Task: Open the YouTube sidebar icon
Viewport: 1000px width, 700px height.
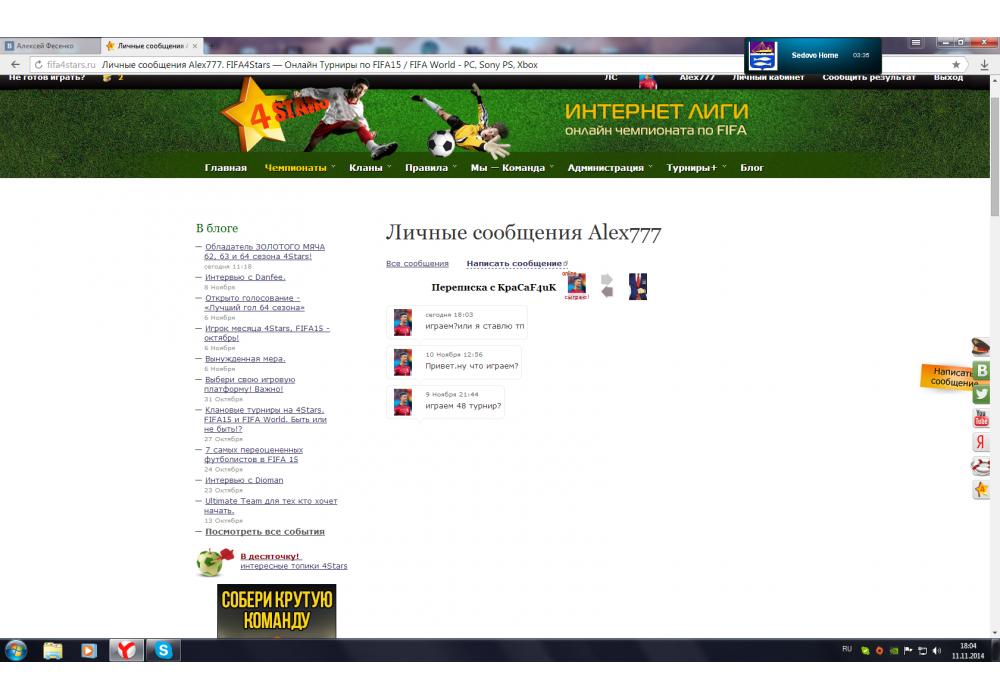Action: pyautogui.click(x=982, y=418)
